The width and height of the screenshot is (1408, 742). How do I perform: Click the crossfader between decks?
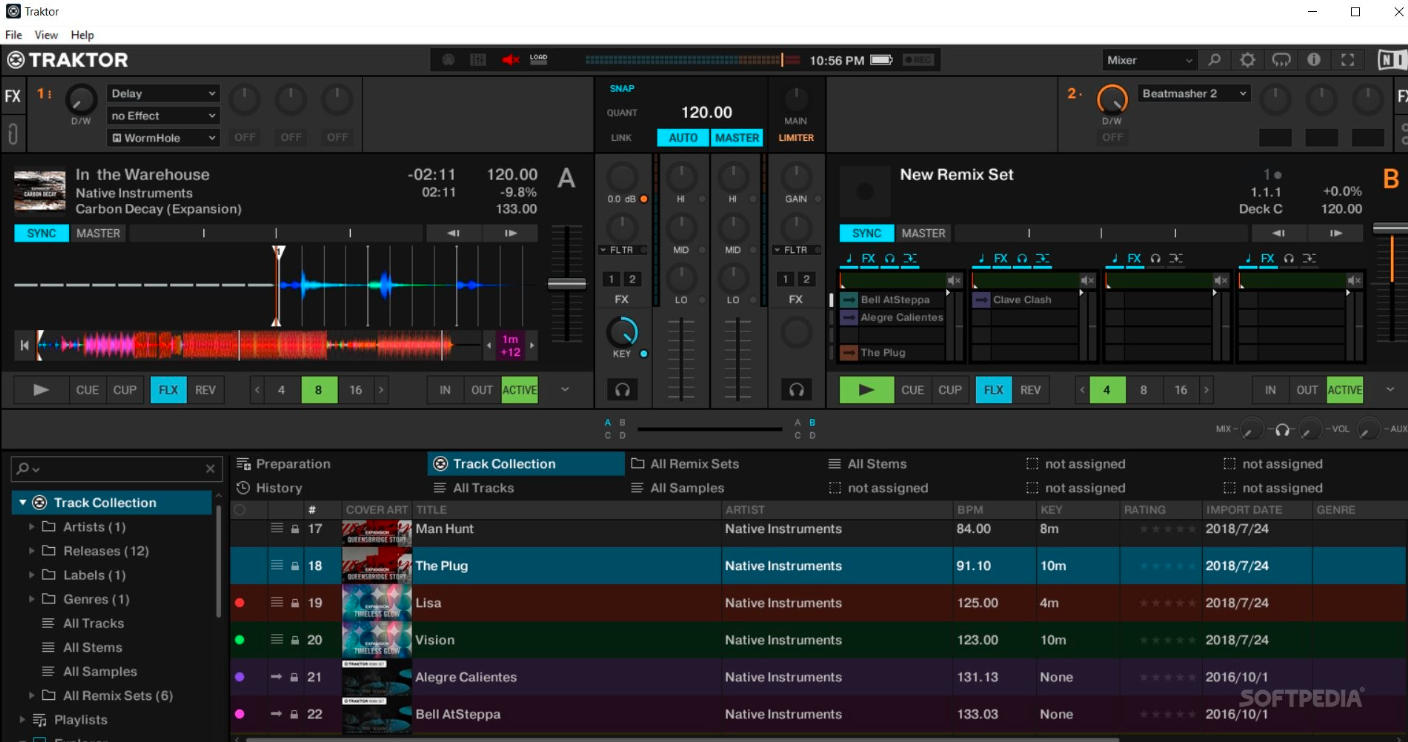pyautogui.click(x=710, y=429)
